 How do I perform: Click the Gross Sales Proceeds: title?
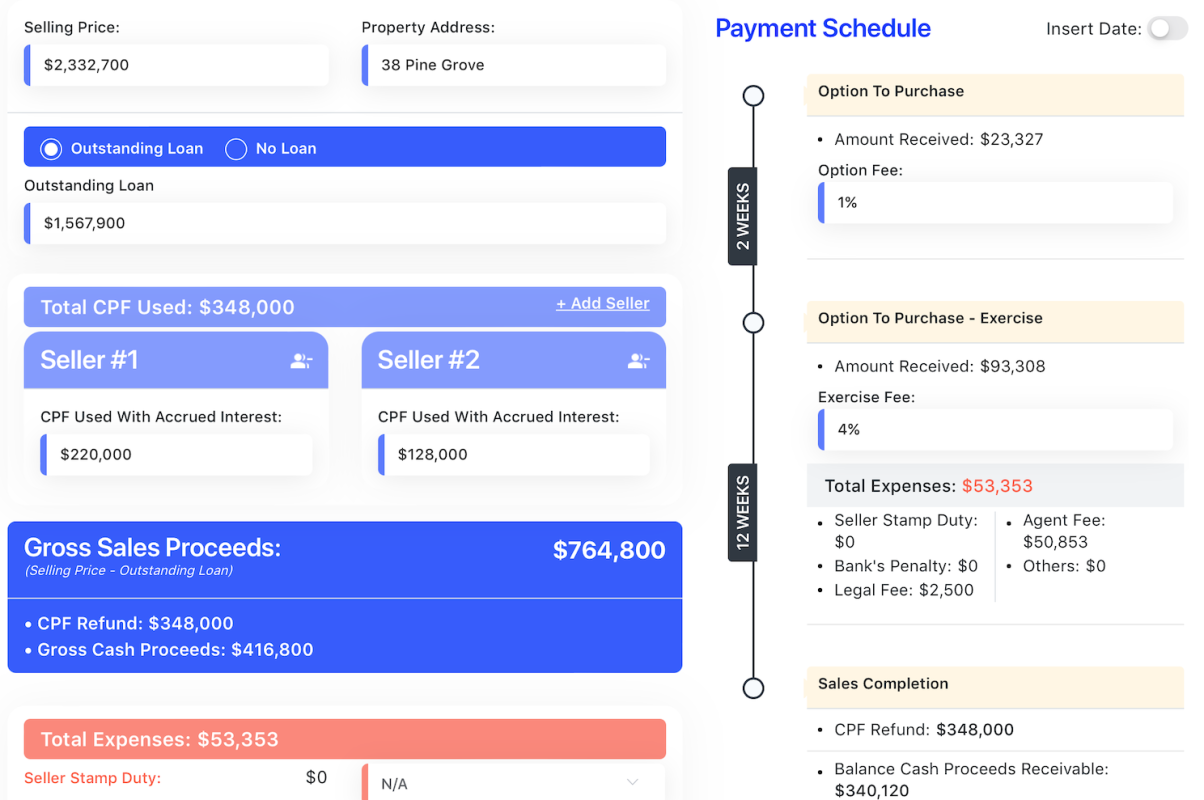click(x=152, y=548)
